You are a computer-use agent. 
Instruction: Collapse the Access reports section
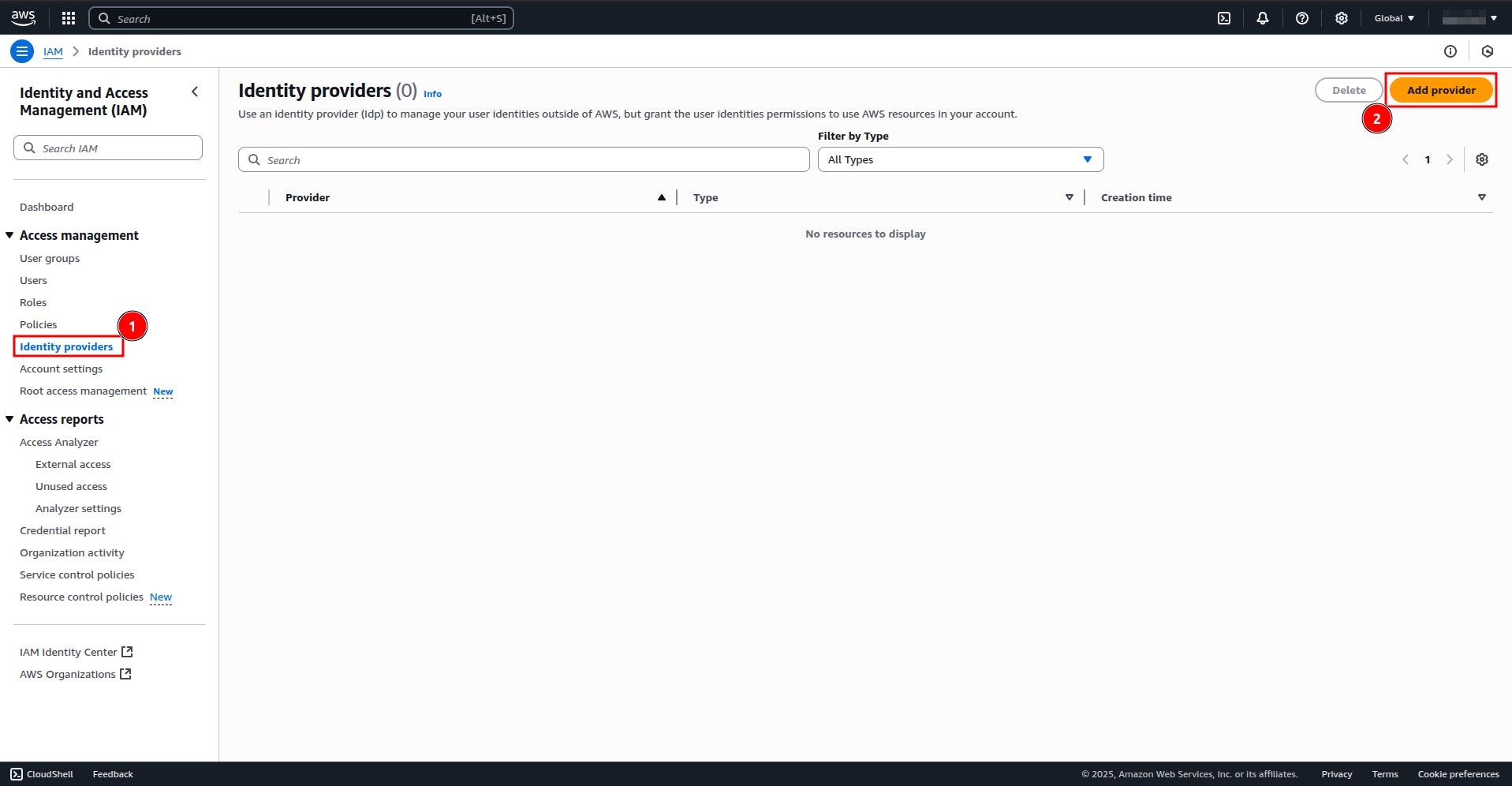coord(9,418)
